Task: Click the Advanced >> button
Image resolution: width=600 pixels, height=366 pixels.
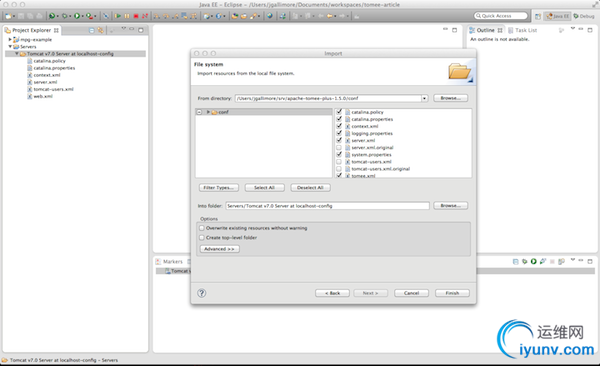Action: pyautogui.click(x=219, y=249)
